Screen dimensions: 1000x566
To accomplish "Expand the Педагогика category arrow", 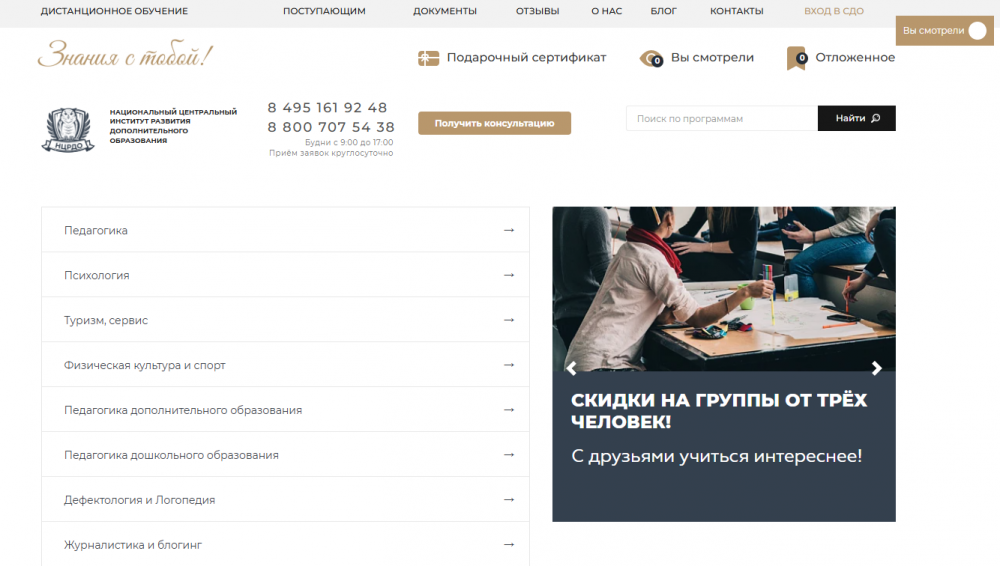I will 508,230.
